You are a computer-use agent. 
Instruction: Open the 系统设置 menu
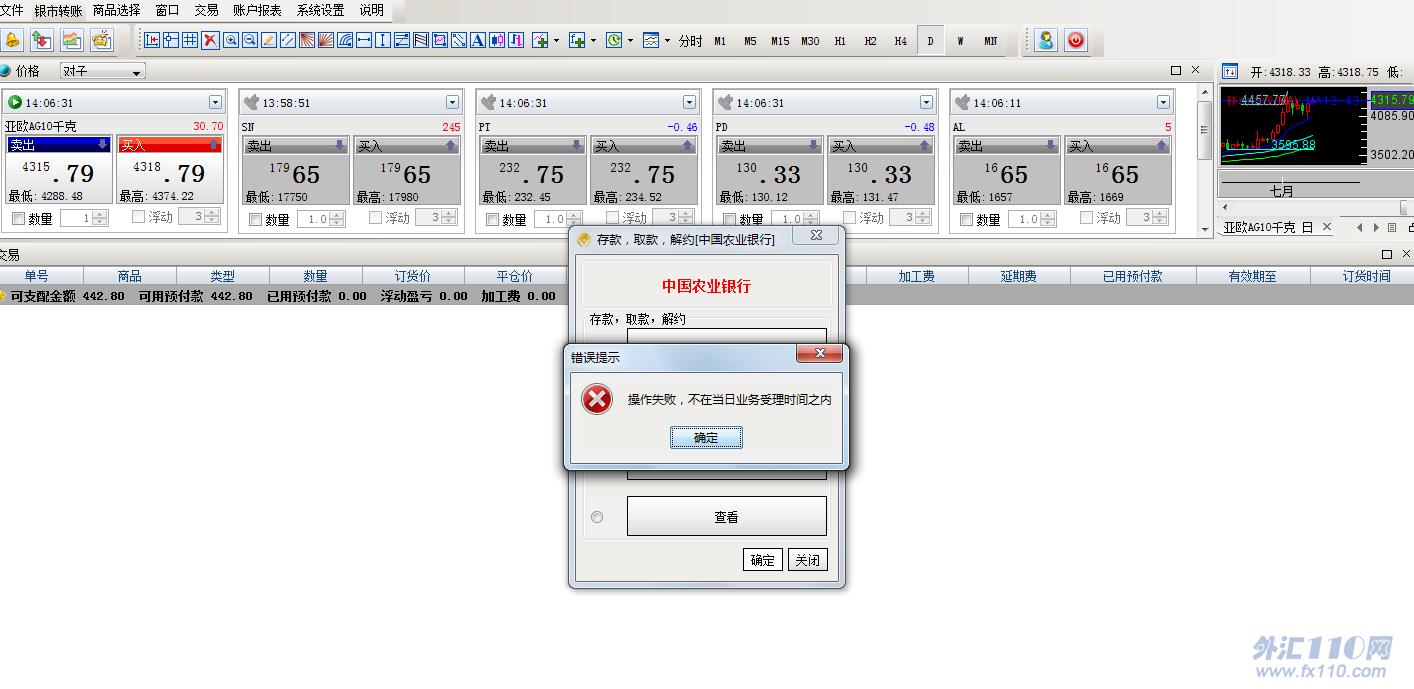[320, 10]
